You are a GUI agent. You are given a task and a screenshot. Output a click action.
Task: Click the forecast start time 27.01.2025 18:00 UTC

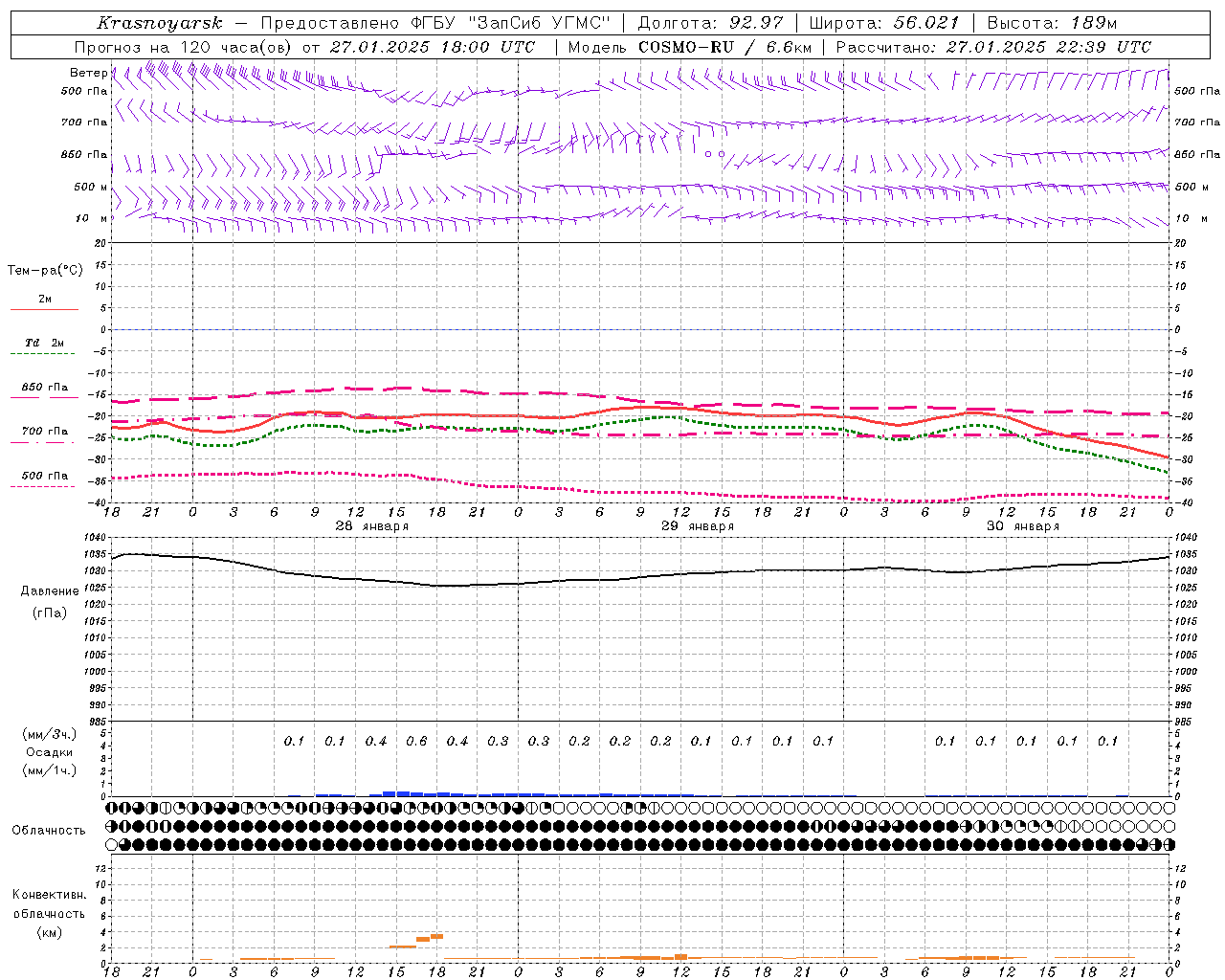(x=433, y=47)
